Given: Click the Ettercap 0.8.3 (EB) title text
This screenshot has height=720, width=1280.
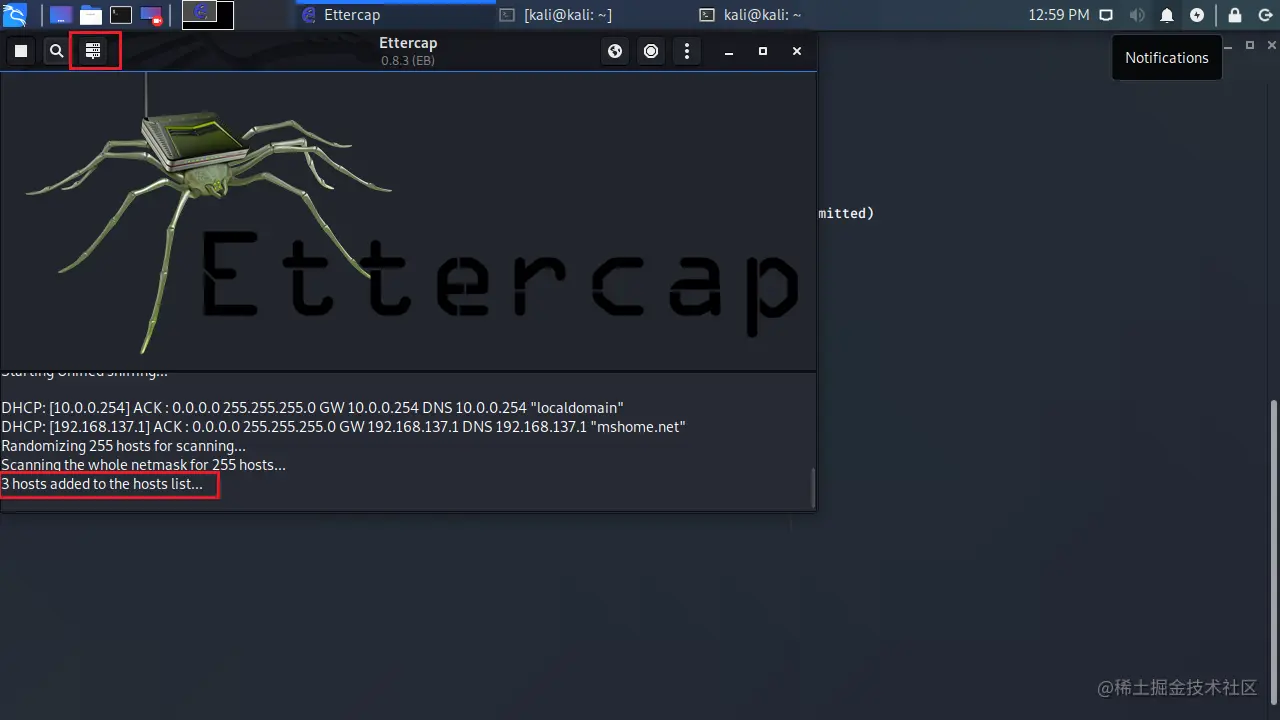Looking at the screenshot, I should (408, 51).
